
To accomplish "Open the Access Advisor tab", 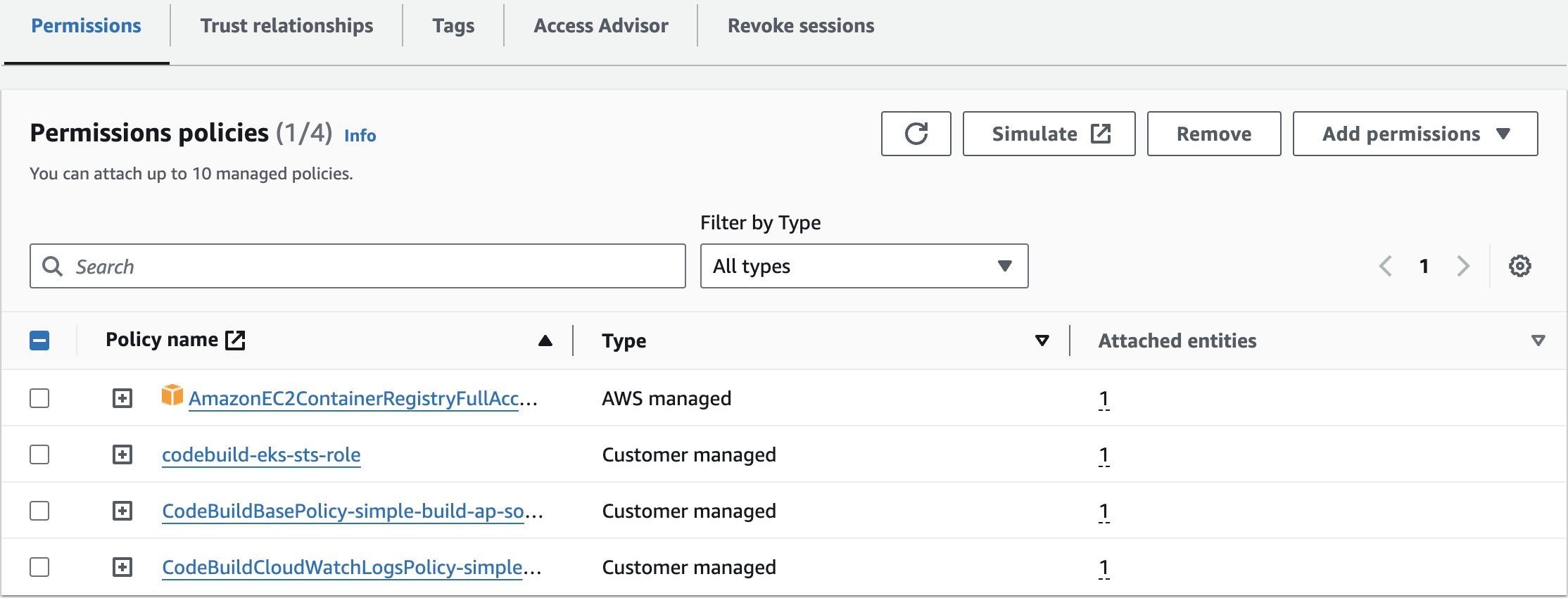I will (600, 26).
